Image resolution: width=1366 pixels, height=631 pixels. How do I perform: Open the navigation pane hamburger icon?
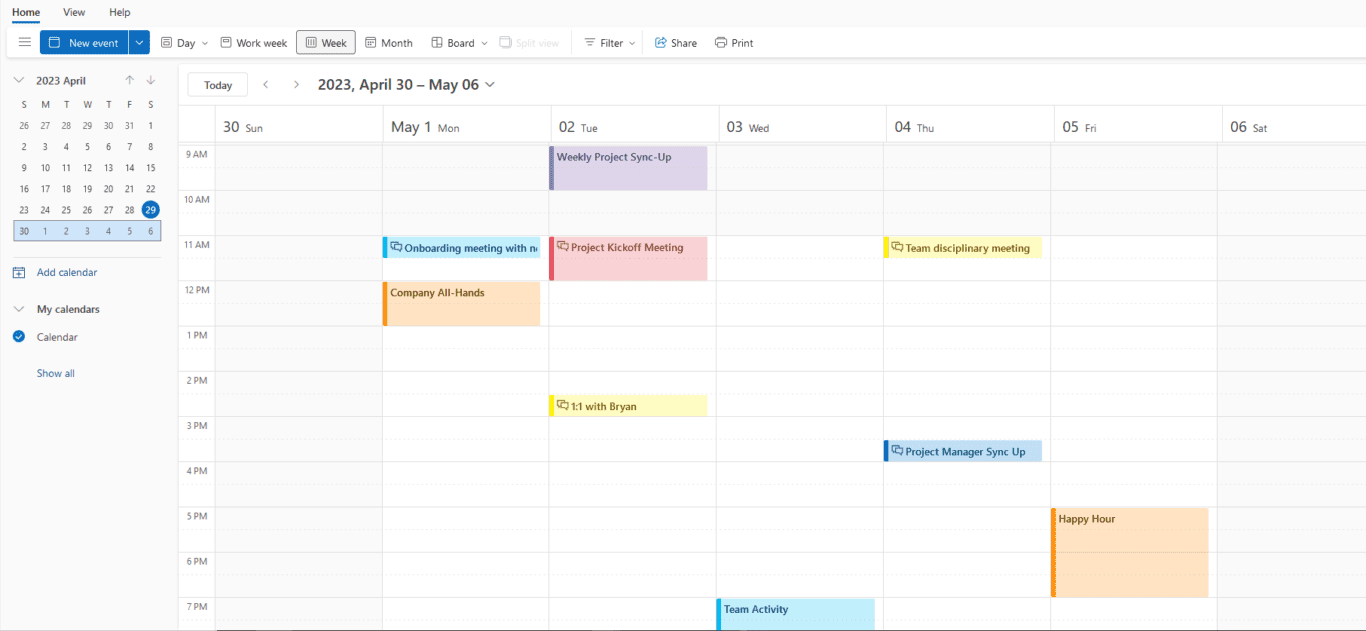coord(24,42)
